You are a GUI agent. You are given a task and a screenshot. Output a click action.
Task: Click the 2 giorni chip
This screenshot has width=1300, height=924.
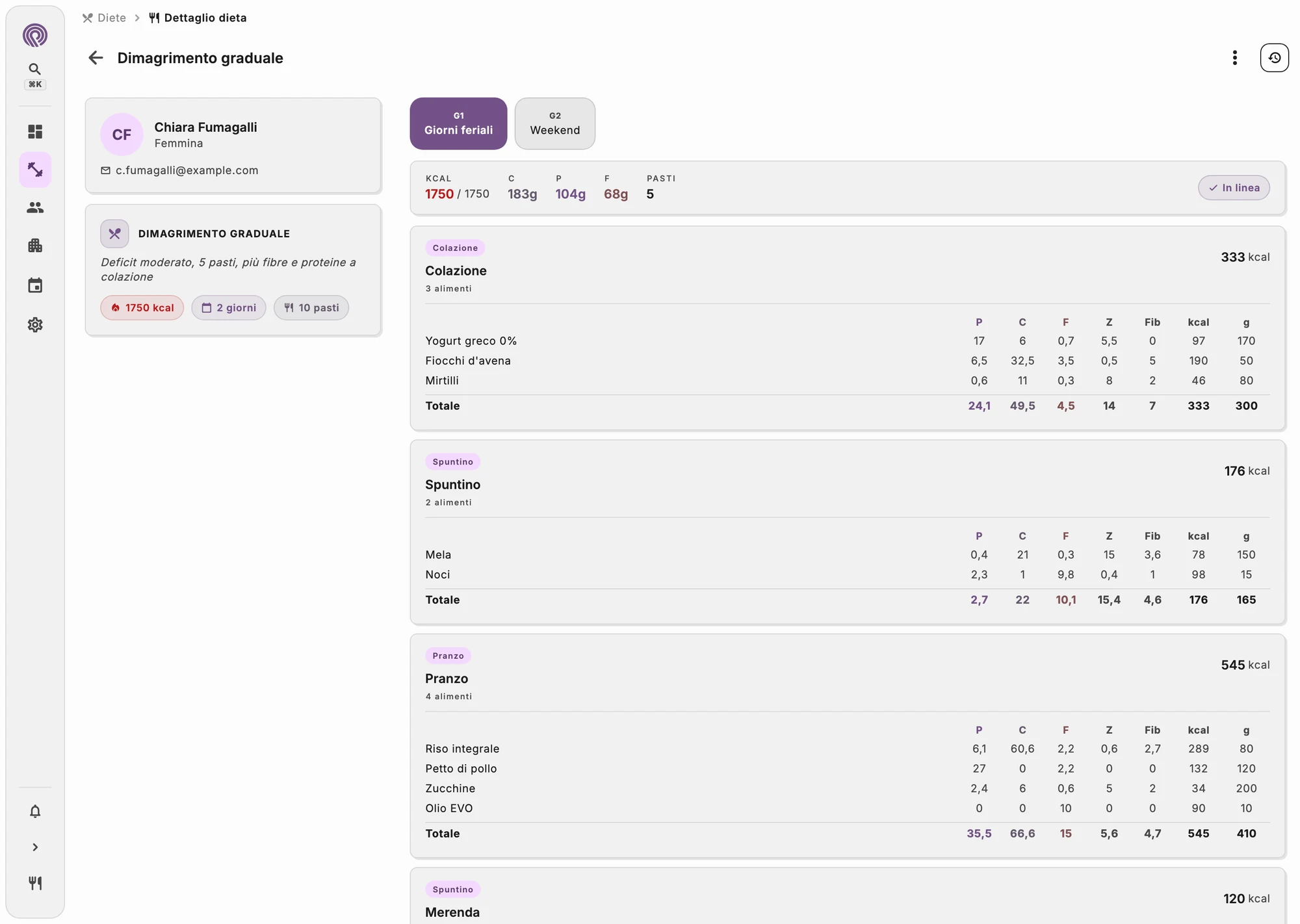pos(229,308)
